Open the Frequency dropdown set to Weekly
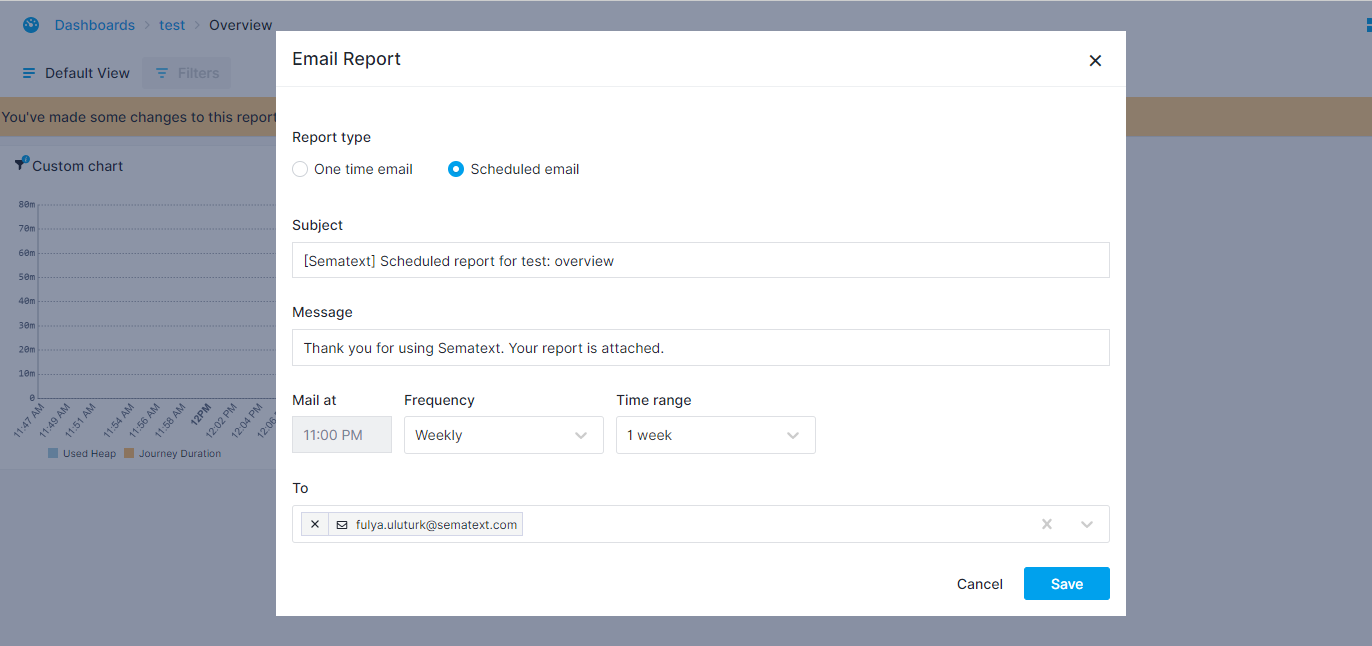Viewport: 1372px width, 646px height. pos(504,435)
